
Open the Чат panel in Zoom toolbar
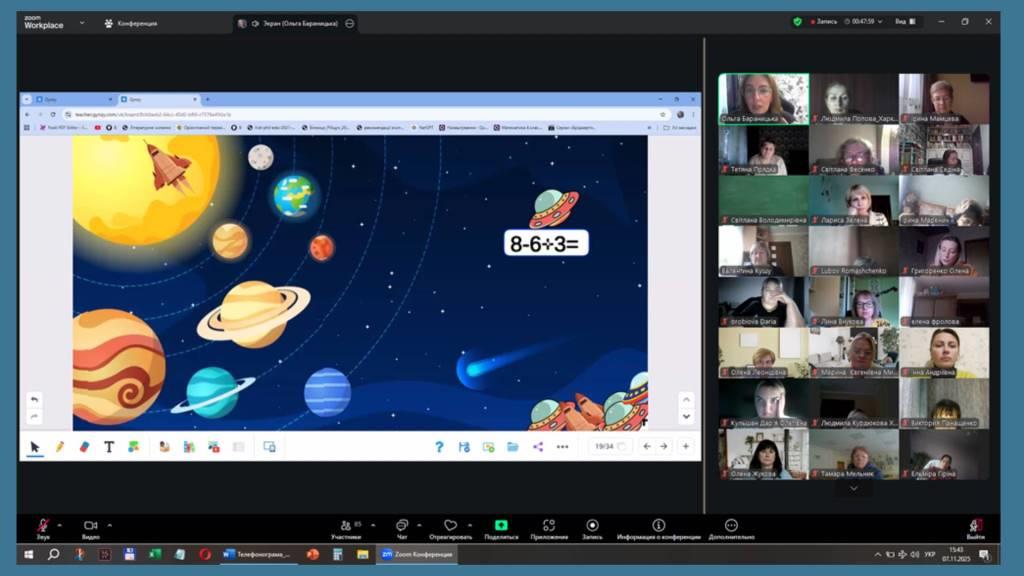[x=402, y=526]
